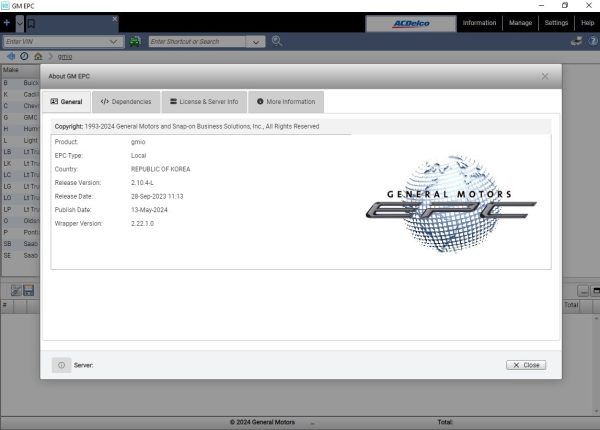Select the P Pontiac make row
Image resolution: width=600 pixels, height=430 pixels.
[x=21, y=232]
